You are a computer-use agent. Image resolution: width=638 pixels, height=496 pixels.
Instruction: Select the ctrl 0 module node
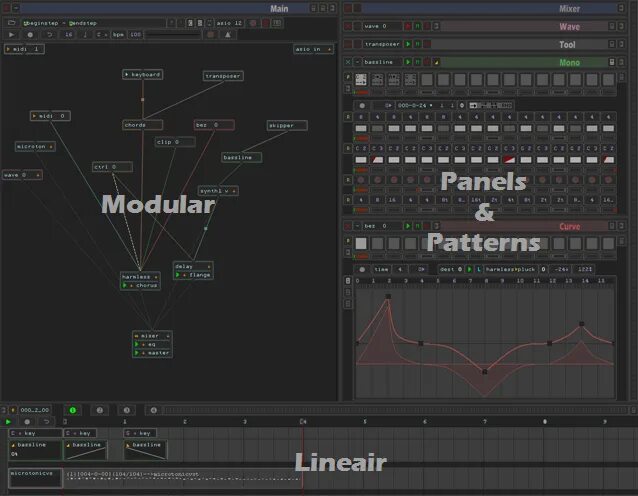click(x=112, y=167)
